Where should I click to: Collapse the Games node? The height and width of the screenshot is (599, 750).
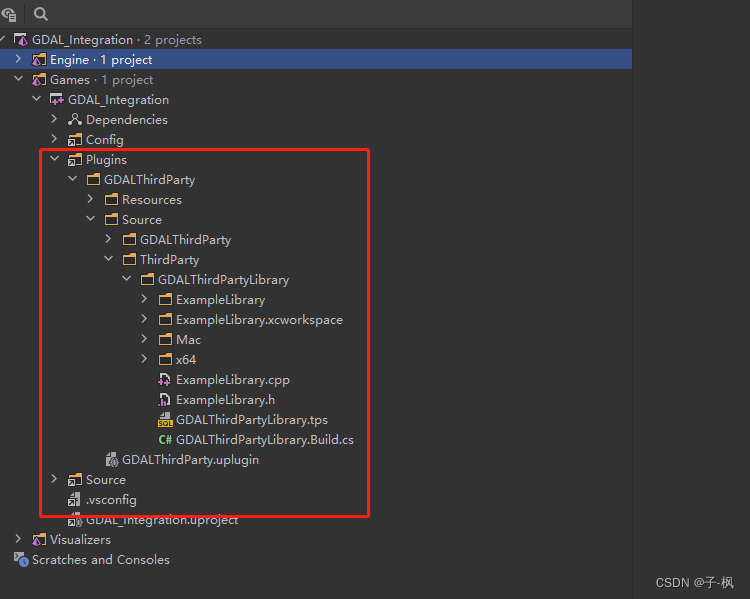coord(18,78)
